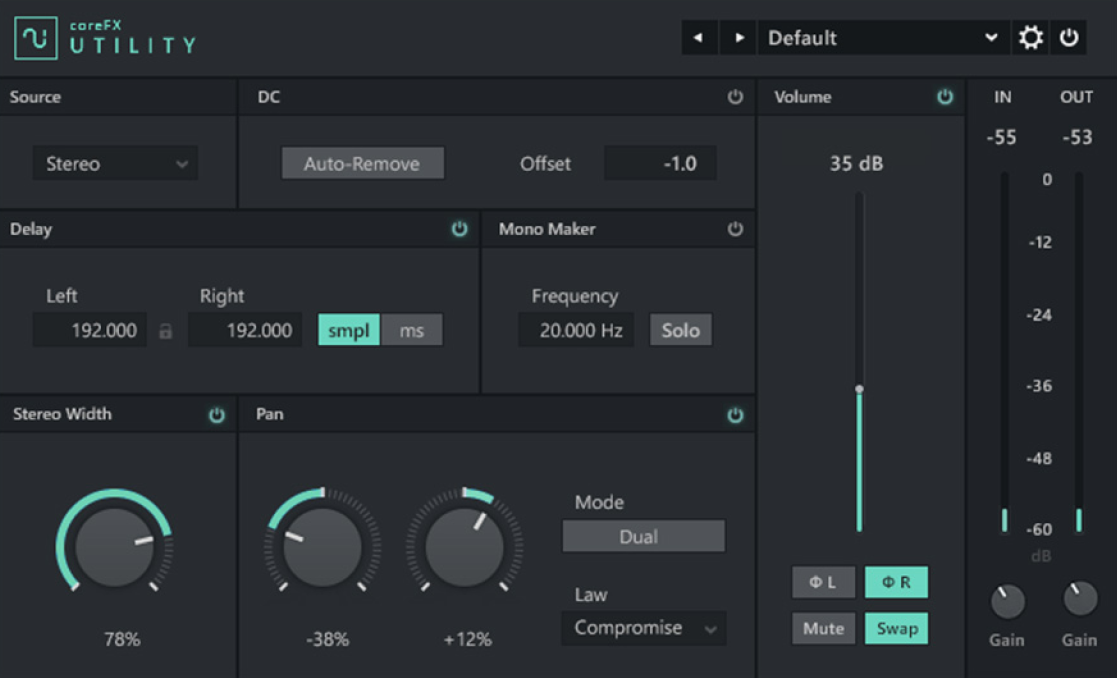The image size is (1117, 678).
Task: Enable the Delay section power icon
Action: coord(459,229)
